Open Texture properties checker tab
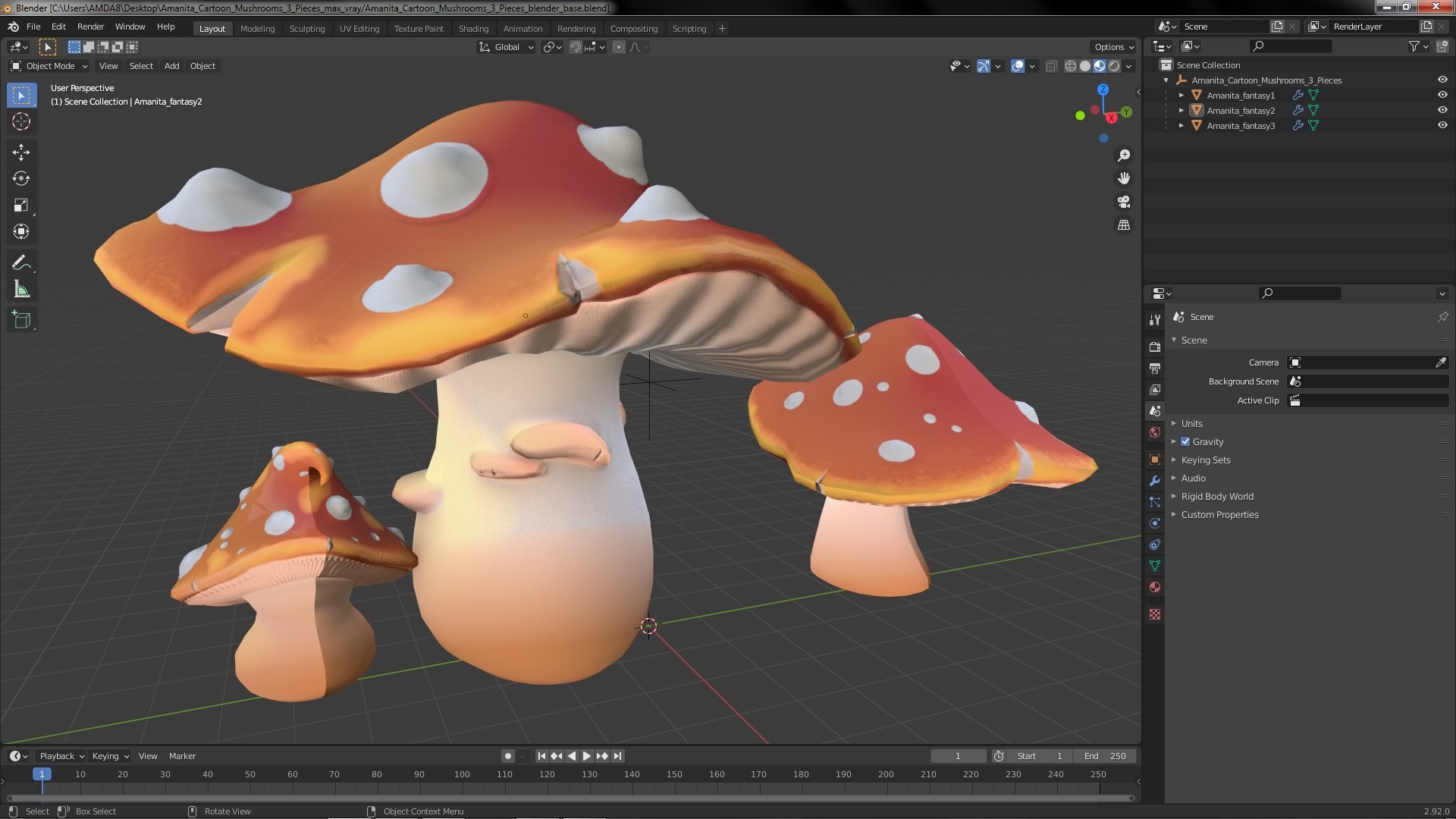The image size is (1456, 819). point(1155,614)
